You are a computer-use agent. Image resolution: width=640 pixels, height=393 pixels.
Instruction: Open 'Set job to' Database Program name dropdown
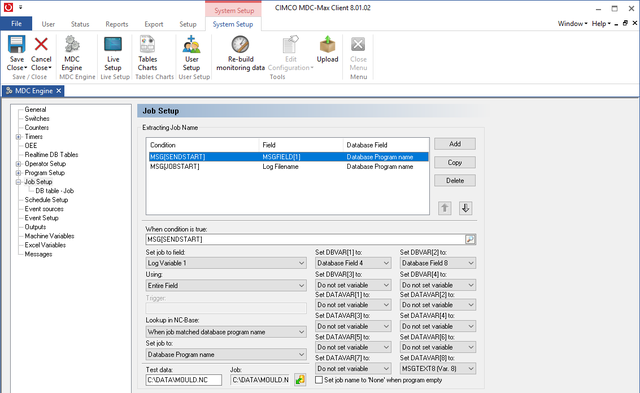pos(226,354)
